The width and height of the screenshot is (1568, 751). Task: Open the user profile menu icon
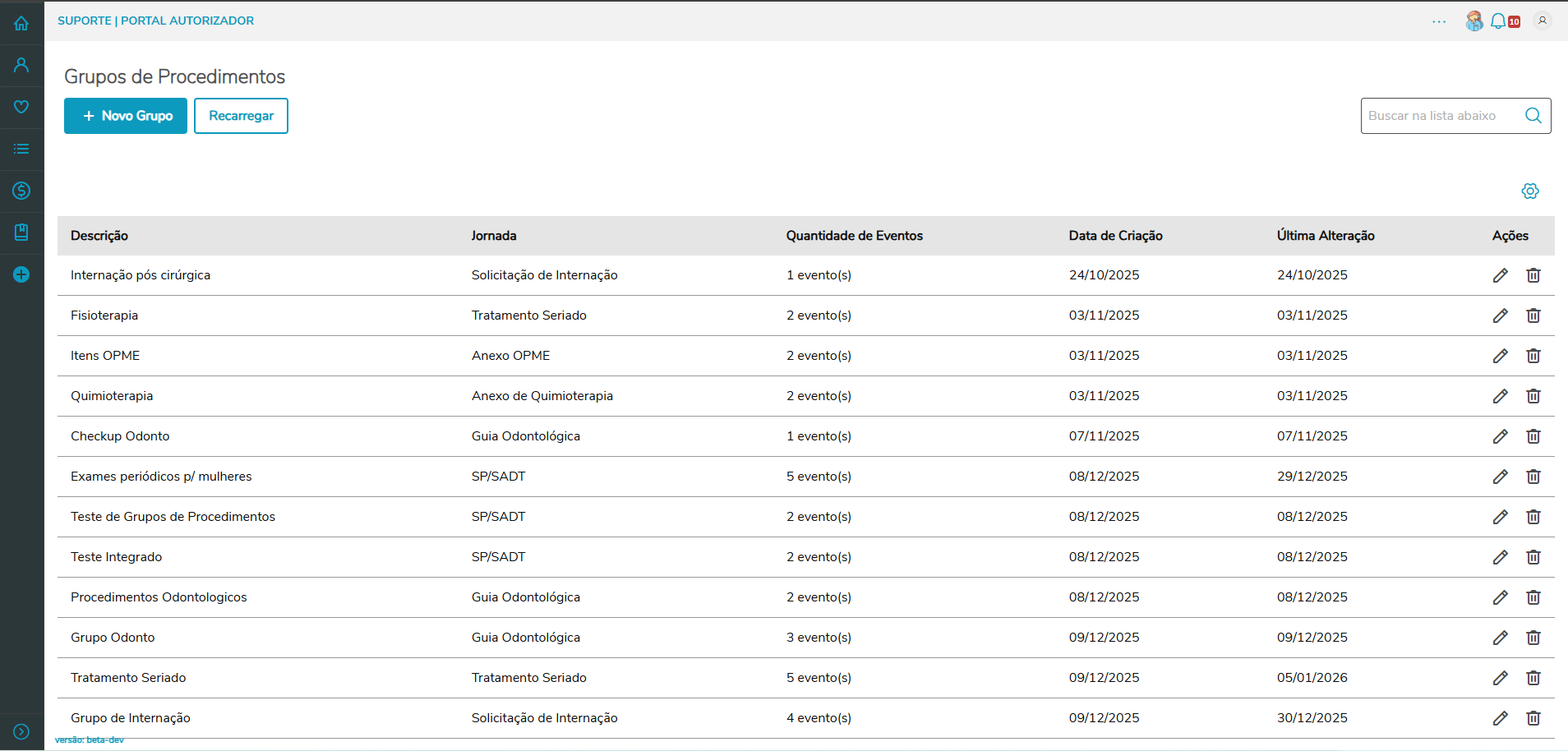point(1543,21)
